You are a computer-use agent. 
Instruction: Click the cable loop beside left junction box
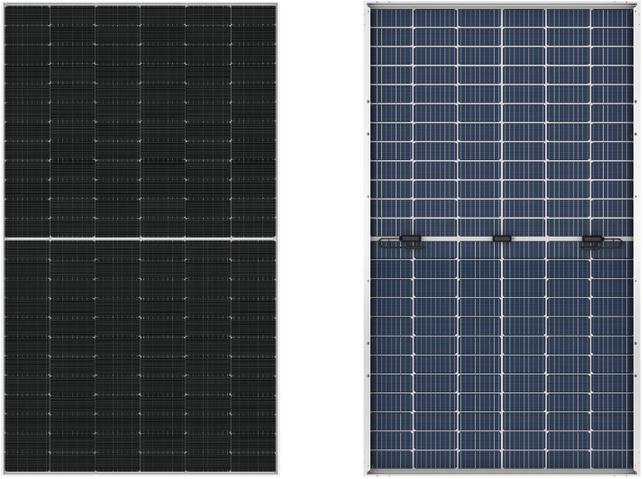click(393, 243)
